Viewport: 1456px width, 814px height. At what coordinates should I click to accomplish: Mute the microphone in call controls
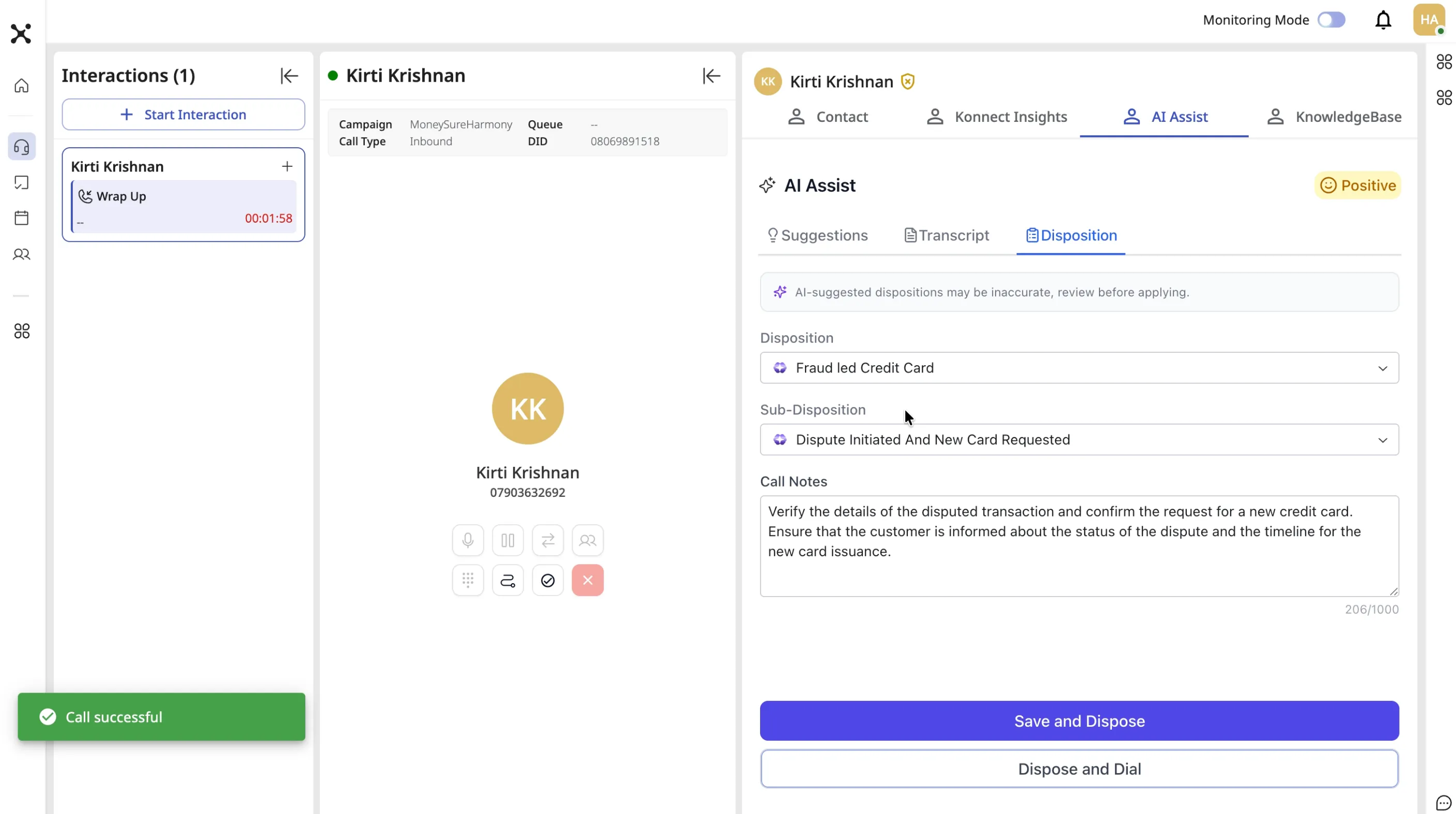coord(468,541)
